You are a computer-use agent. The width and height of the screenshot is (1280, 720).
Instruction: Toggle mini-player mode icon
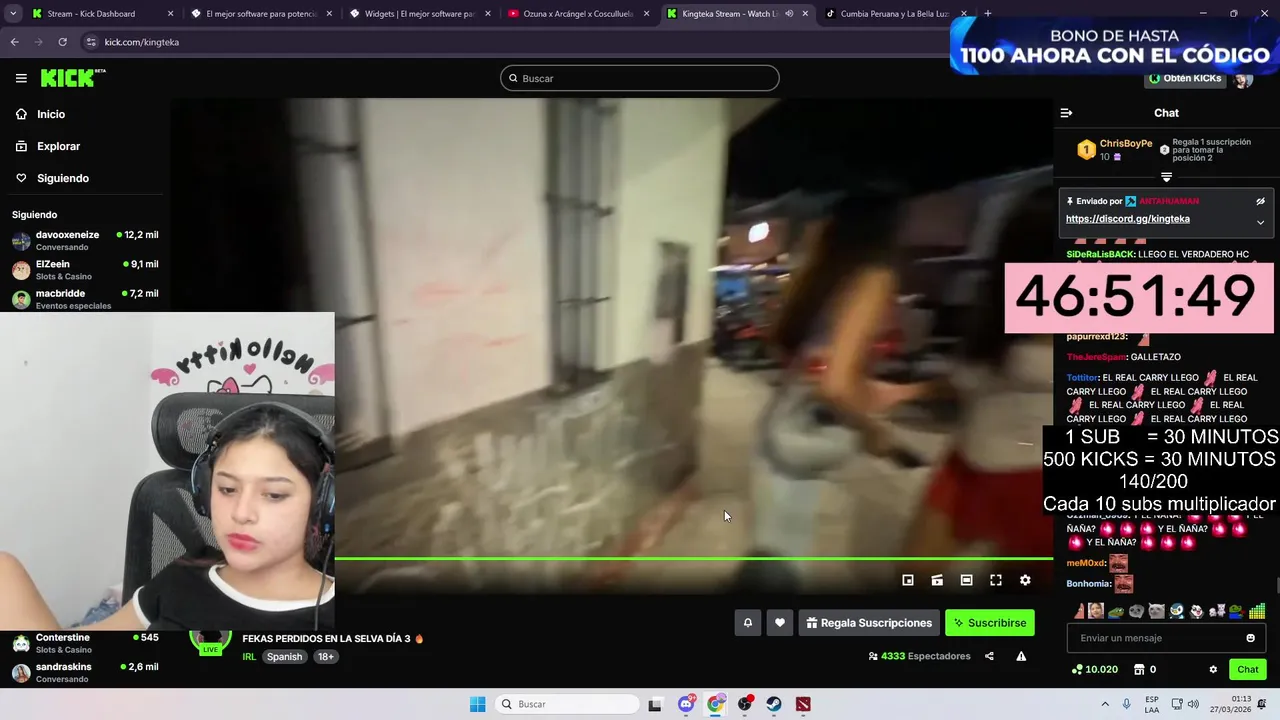(908, 580)
